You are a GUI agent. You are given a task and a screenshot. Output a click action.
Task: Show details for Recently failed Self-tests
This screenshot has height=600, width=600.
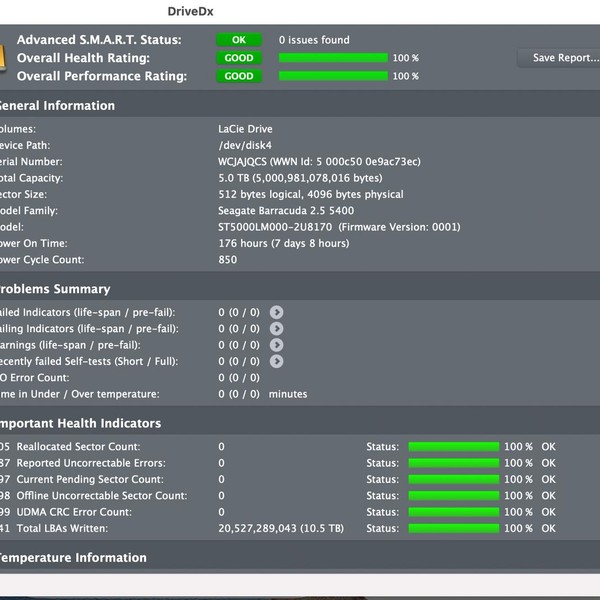276,361
